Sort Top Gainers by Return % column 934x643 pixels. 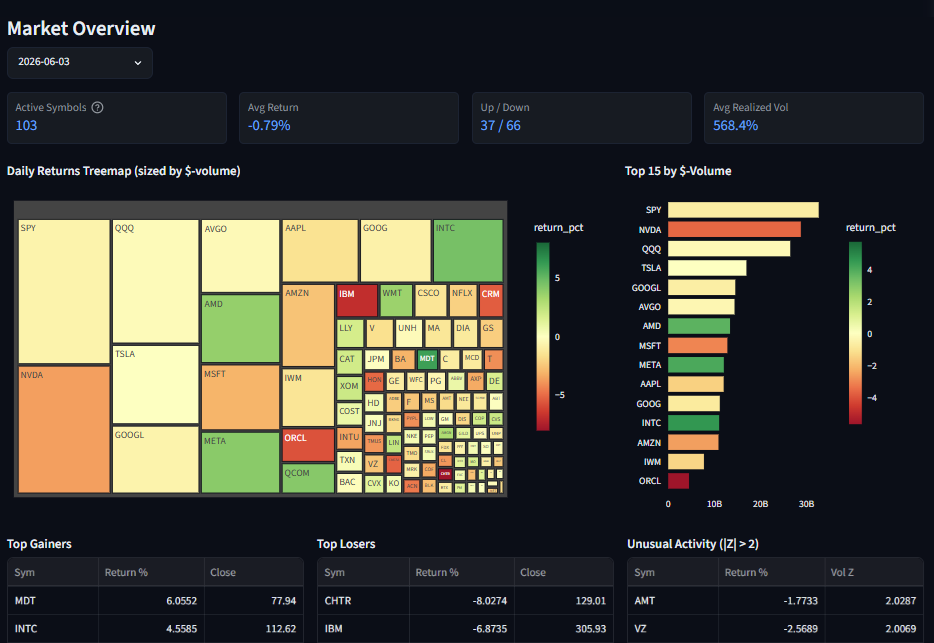[151, 573]
